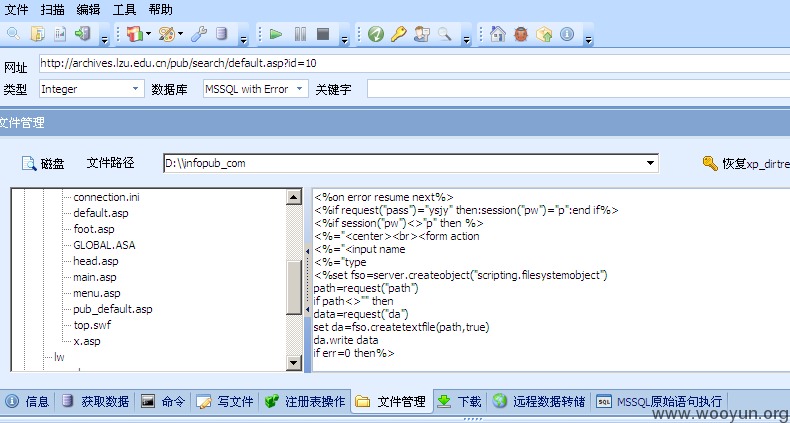Click the colored books toolbar icon
Viewport: 790px width, 423px height.
click(x=135, y=34)
